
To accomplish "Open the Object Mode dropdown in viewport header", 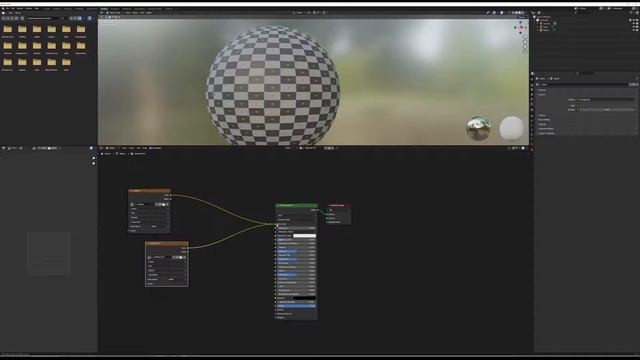I will tap(114, 13).
